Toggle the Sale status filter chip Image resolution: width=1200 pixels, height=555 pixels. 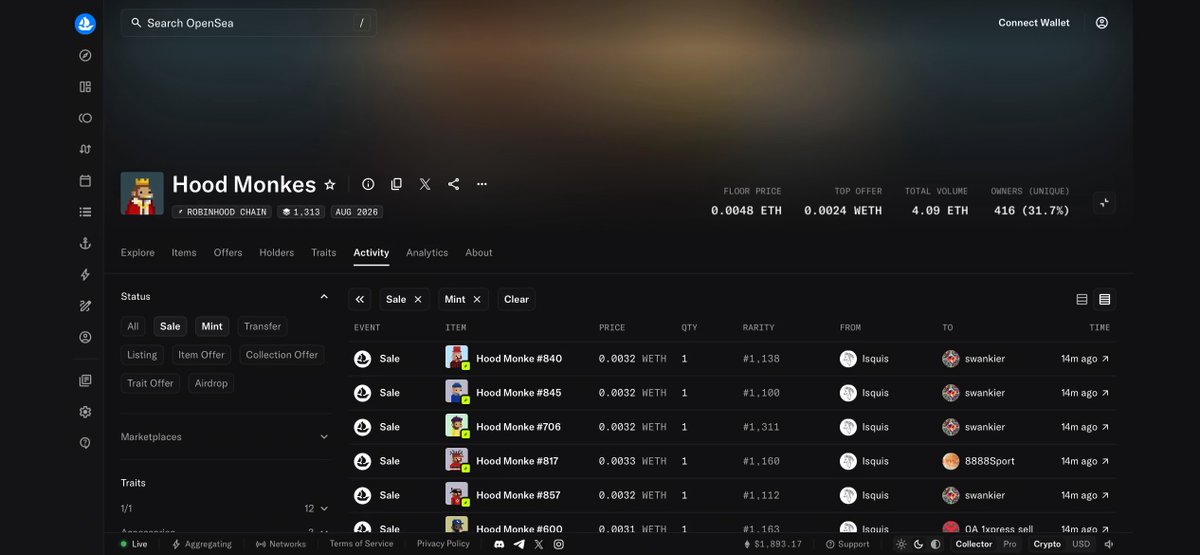pyautogui.click(x=170, y=326)
